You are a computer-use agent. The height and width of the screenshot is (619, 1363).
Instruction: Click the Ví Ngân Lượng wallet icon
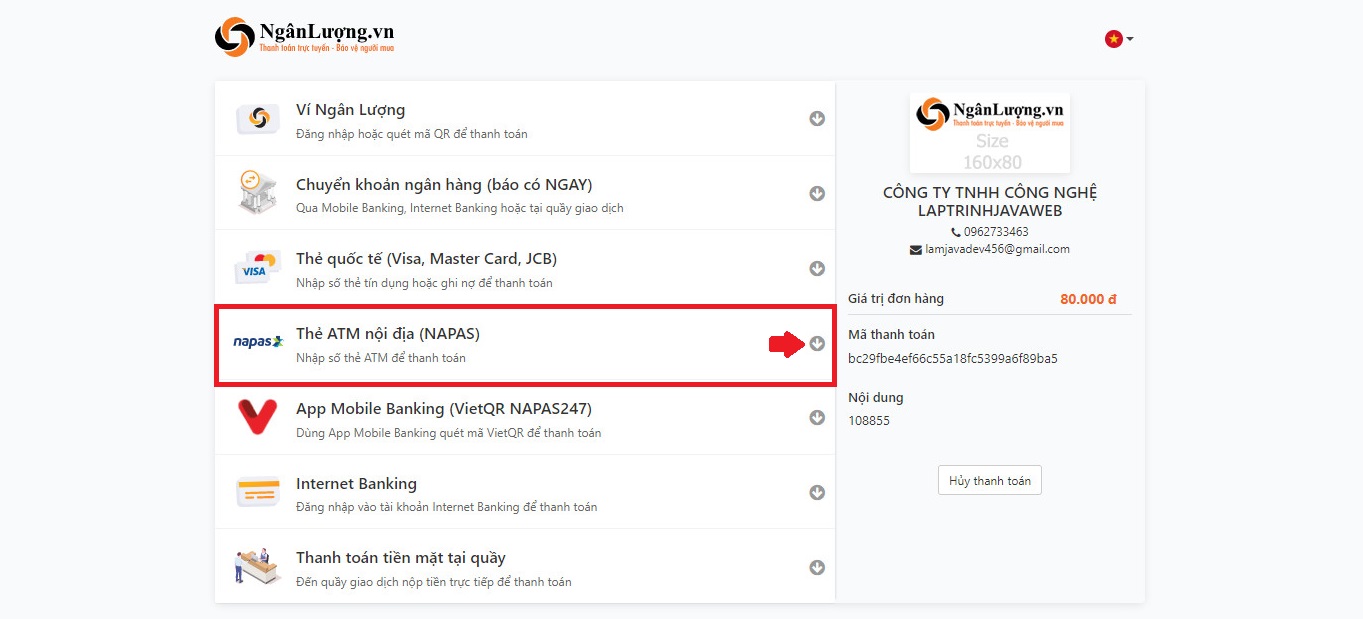coord(258,119)
